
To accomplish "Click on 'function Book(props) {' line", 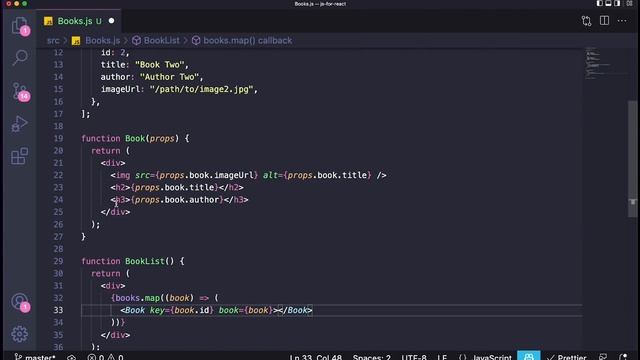I will [135, 138].
